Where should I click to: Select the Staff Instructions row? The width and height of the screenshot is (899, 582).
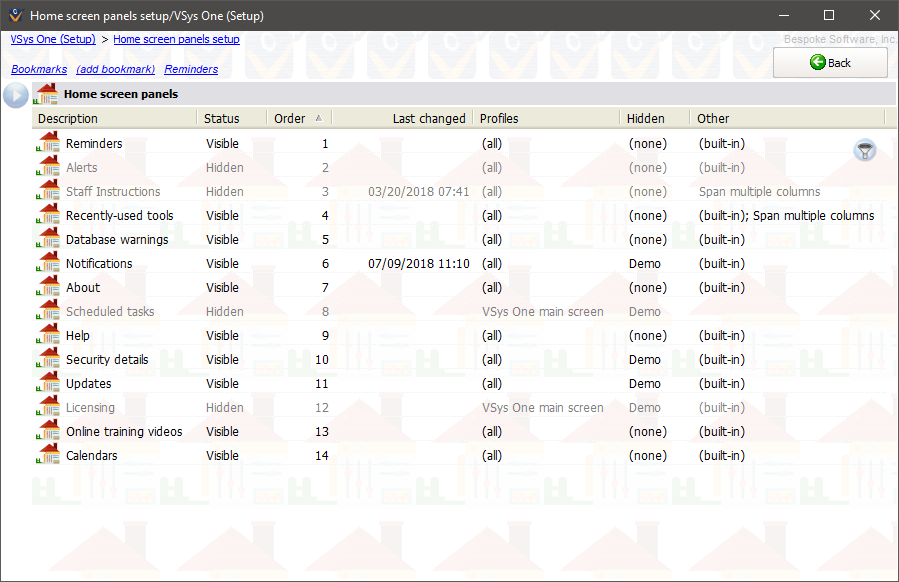(x=113, y=191)
